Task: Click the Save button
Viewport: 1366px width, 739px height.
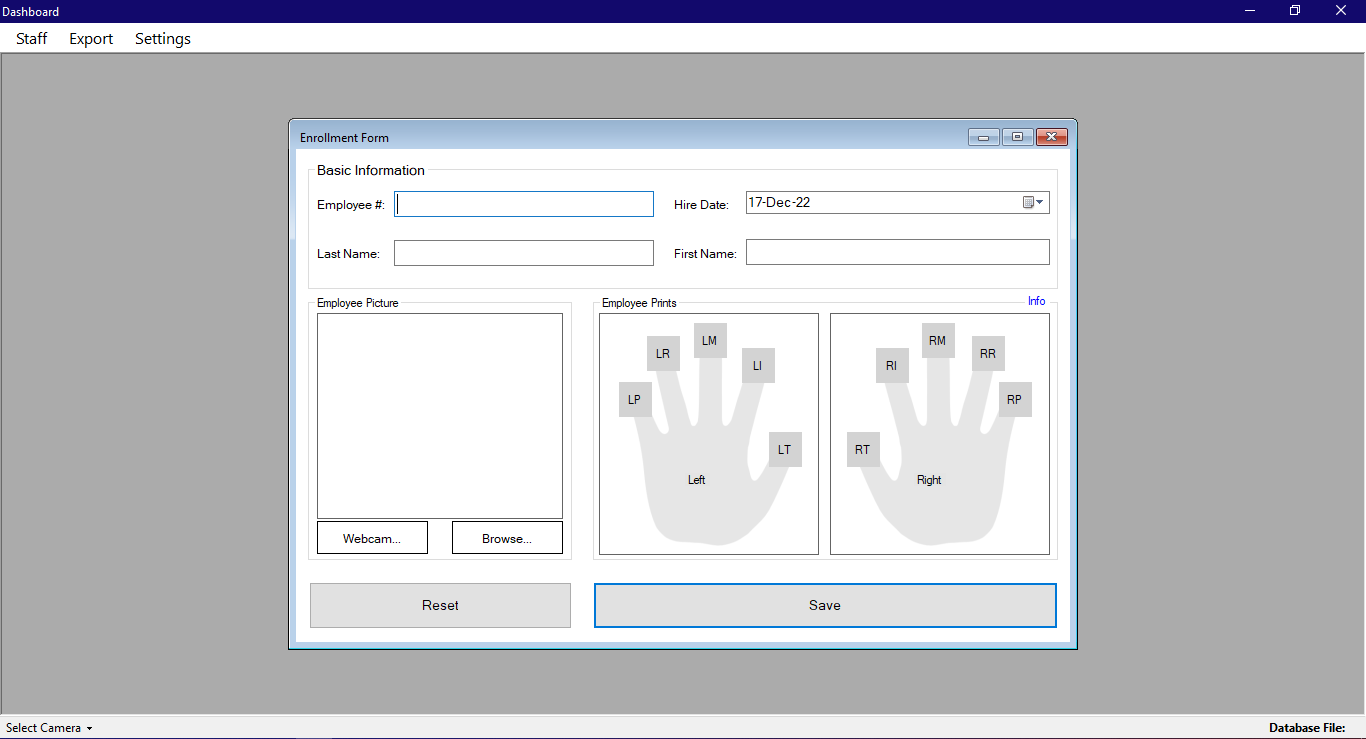Action: (x=825, y=605)
